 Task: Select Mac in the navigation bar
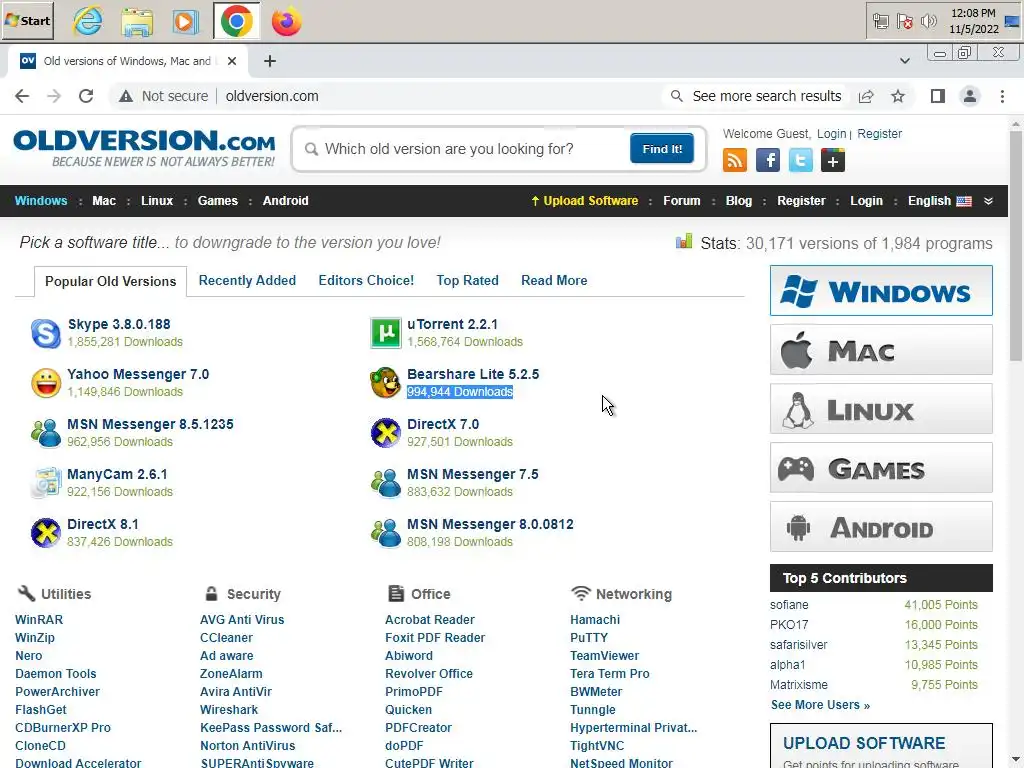pyautogui.click(x=104, y=201)
